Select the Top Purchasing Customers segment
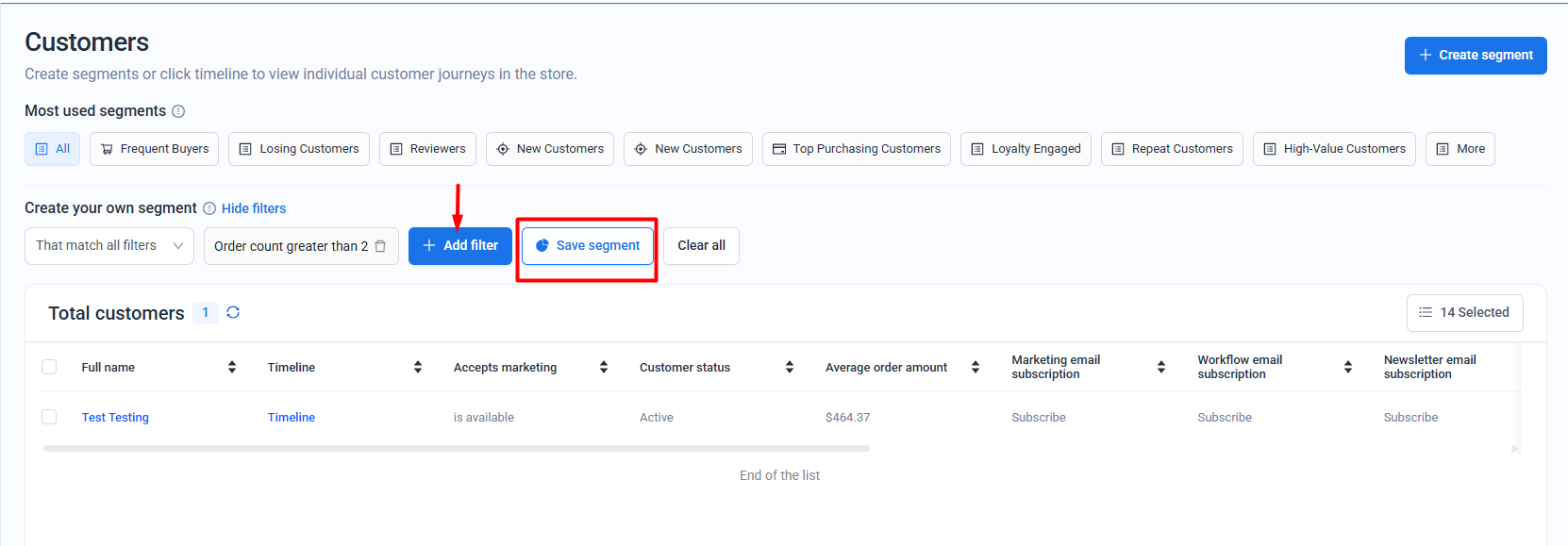This screenshot has height=546, width=1568. point(856,149)
